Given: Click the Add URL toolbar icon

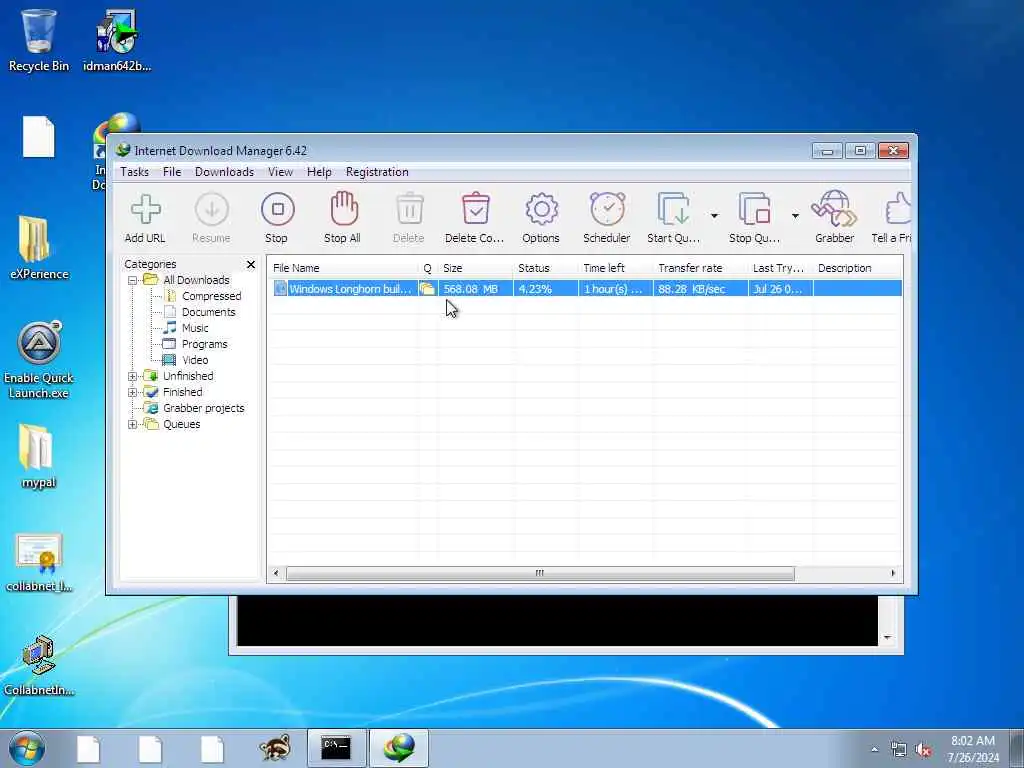Looking at the screenshot, I should coord(145,210).
